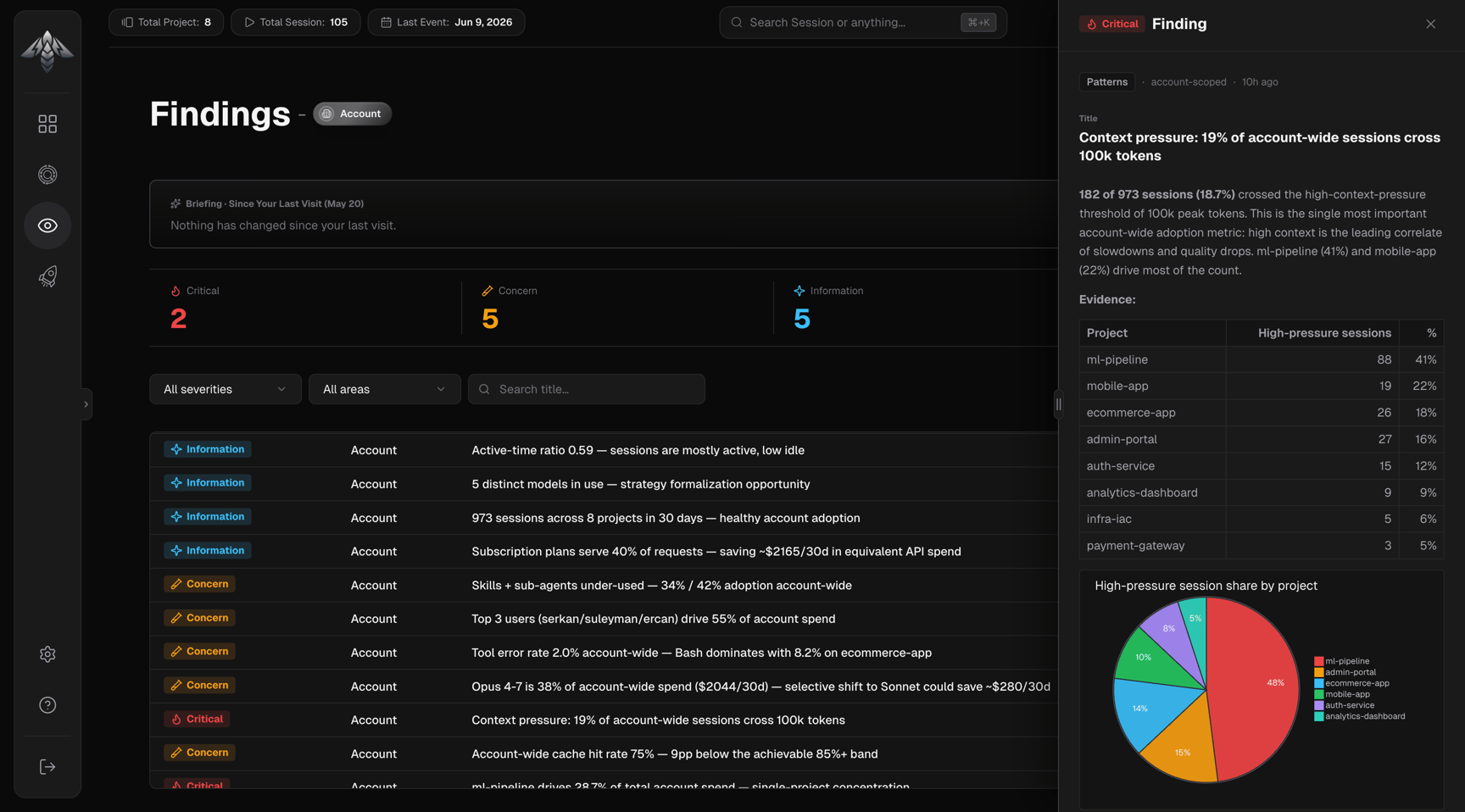Click the ⌘+K shortcut badge
Viewport: 1465px width, 812px height.
(x=978, y=22)
